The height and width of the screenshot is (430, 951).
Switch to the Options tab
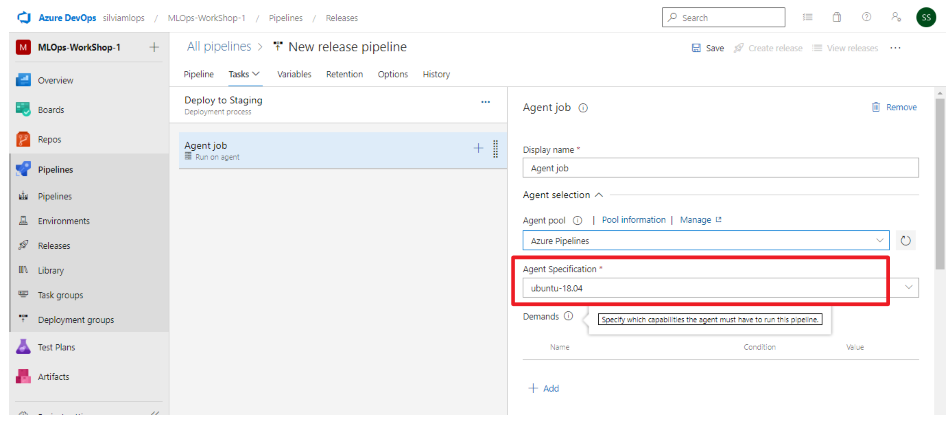point(392,74)
